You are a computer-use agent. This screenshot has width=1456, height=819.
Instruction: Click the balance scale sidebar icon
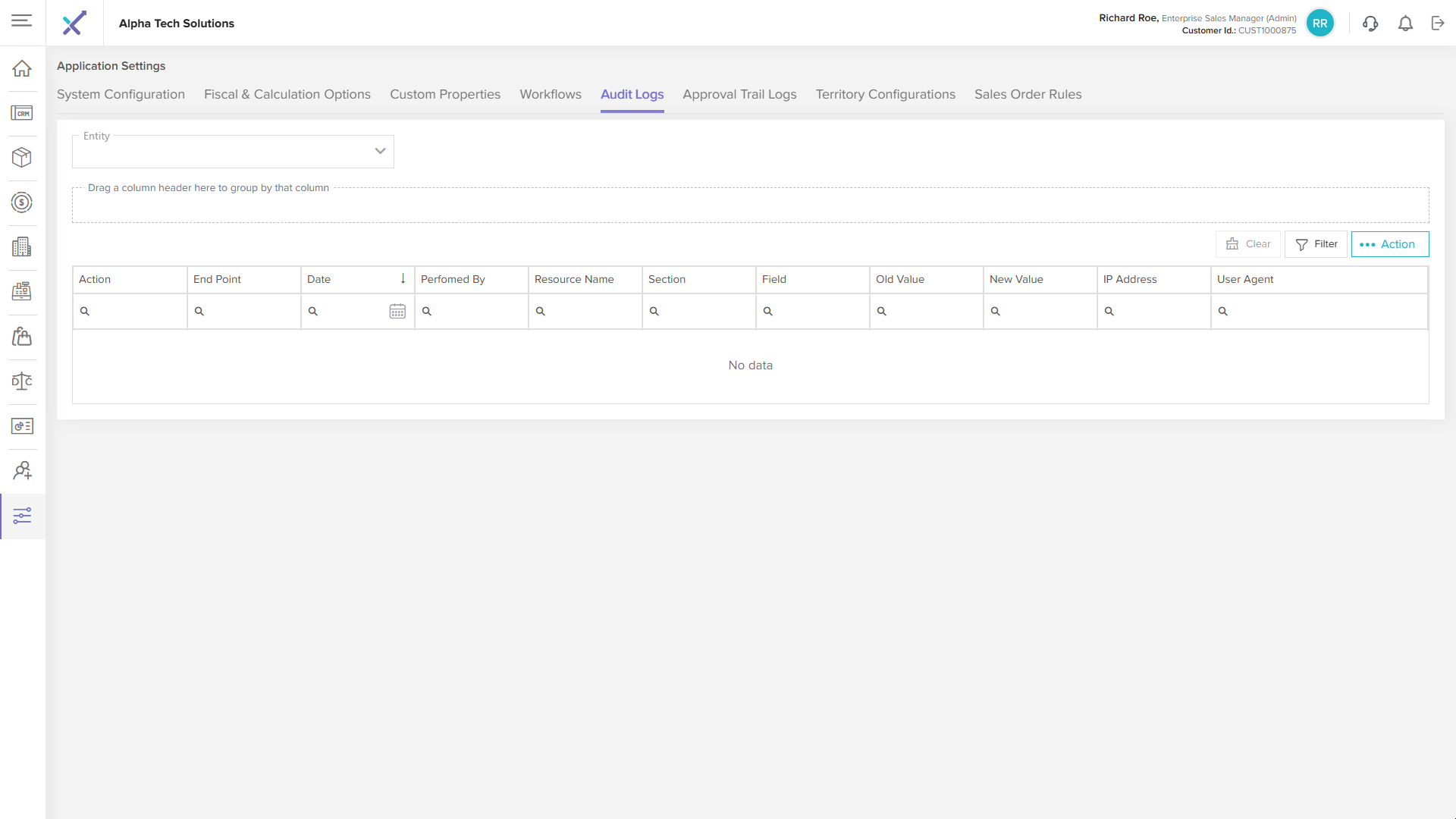(22, 381)
